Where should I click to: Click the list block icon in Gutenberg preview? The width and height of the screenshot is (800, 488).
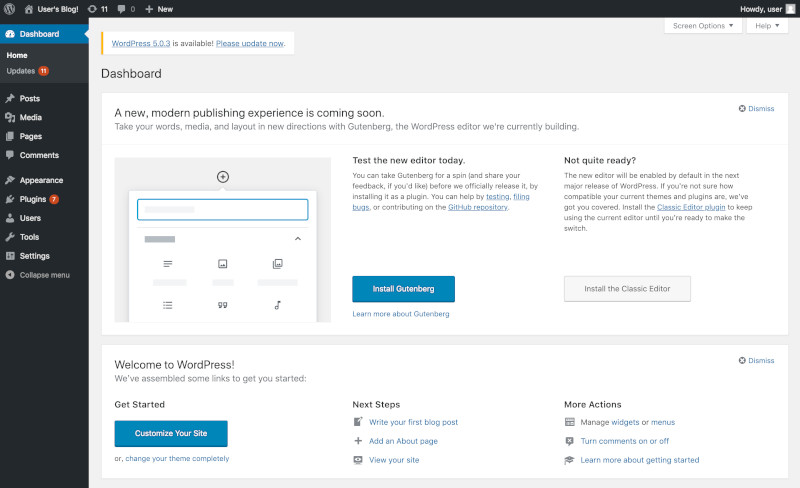[x=167, y=305]
